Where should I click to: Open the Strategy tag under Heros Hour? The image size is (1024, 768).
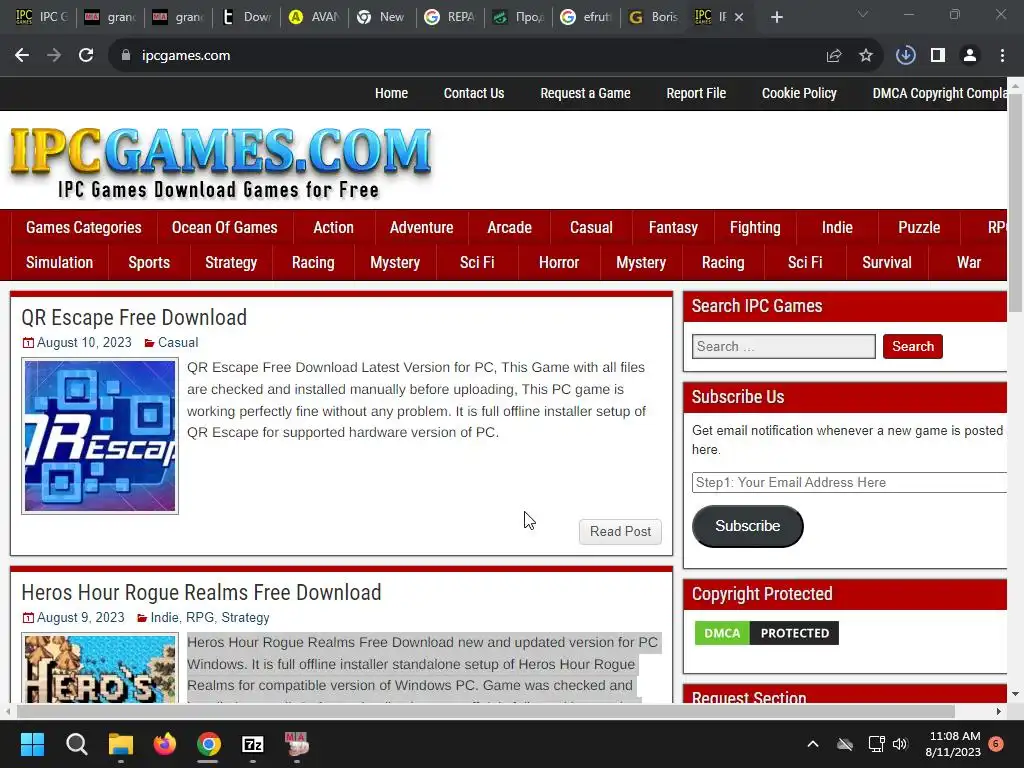tap(245, 618)
